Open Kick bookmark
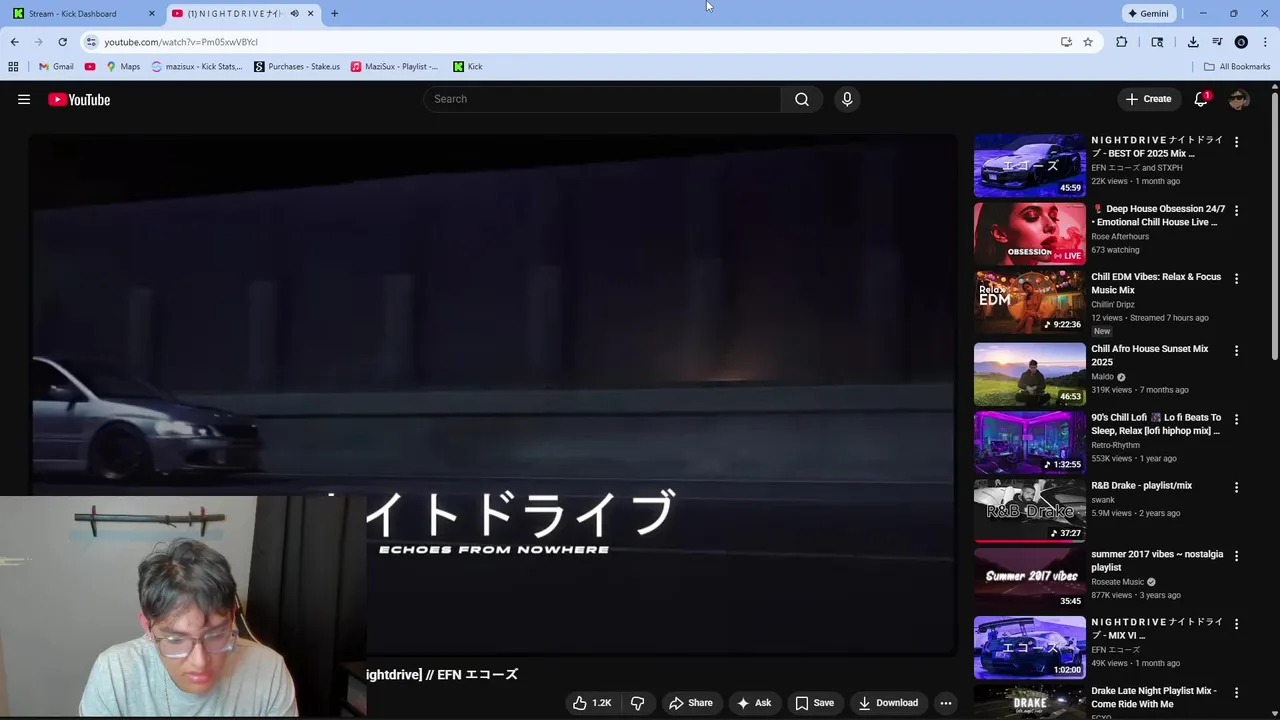The width and height of the screenshot is (1280, 720). (x=468, y=67)
